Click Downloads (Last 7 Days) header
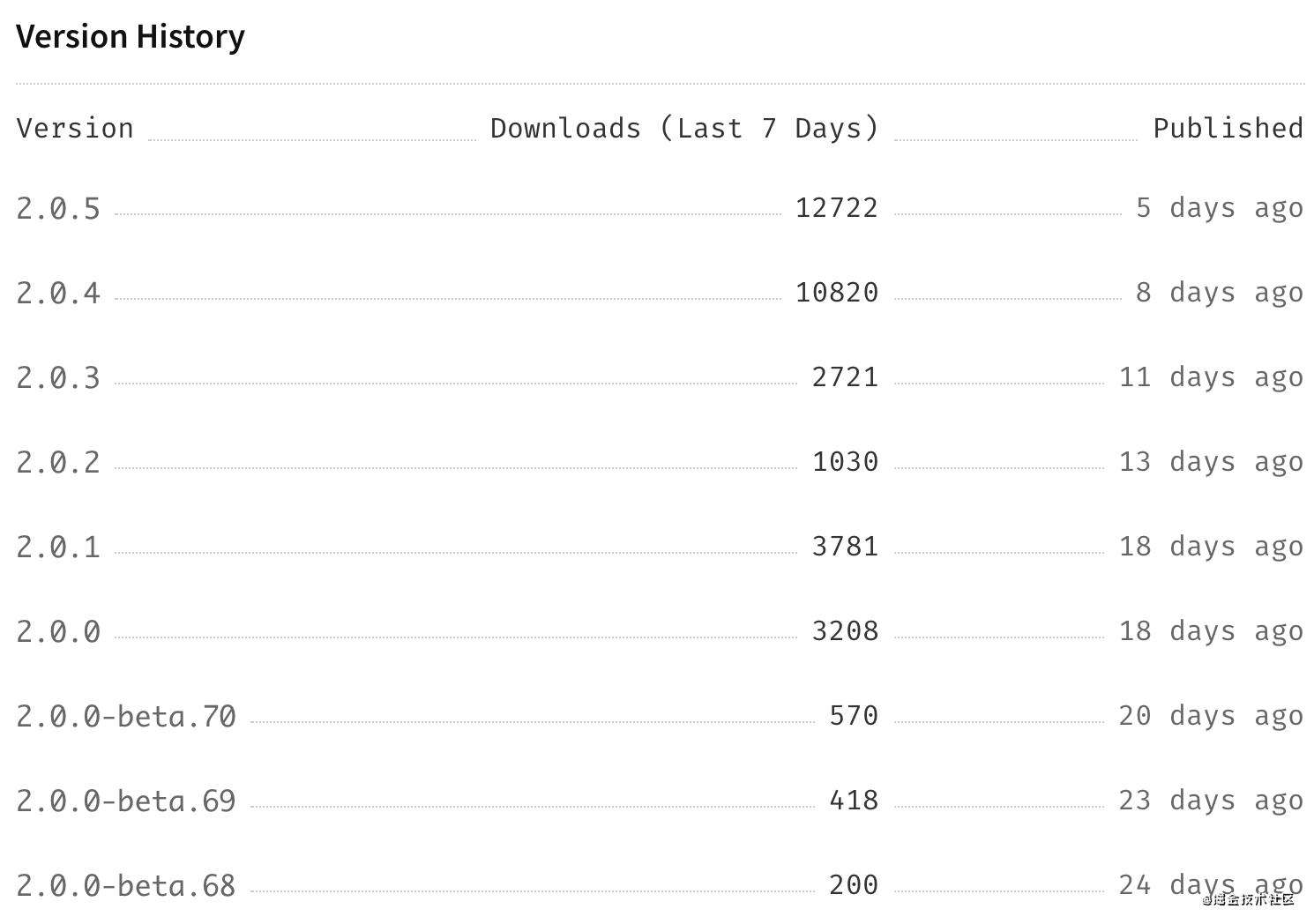1314x924 pixels. point(685,129)
